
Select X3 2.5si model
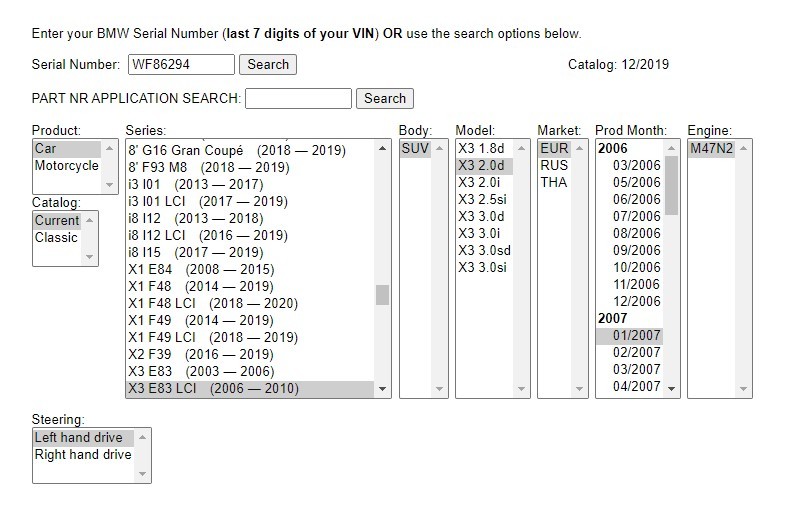point(484,200)
